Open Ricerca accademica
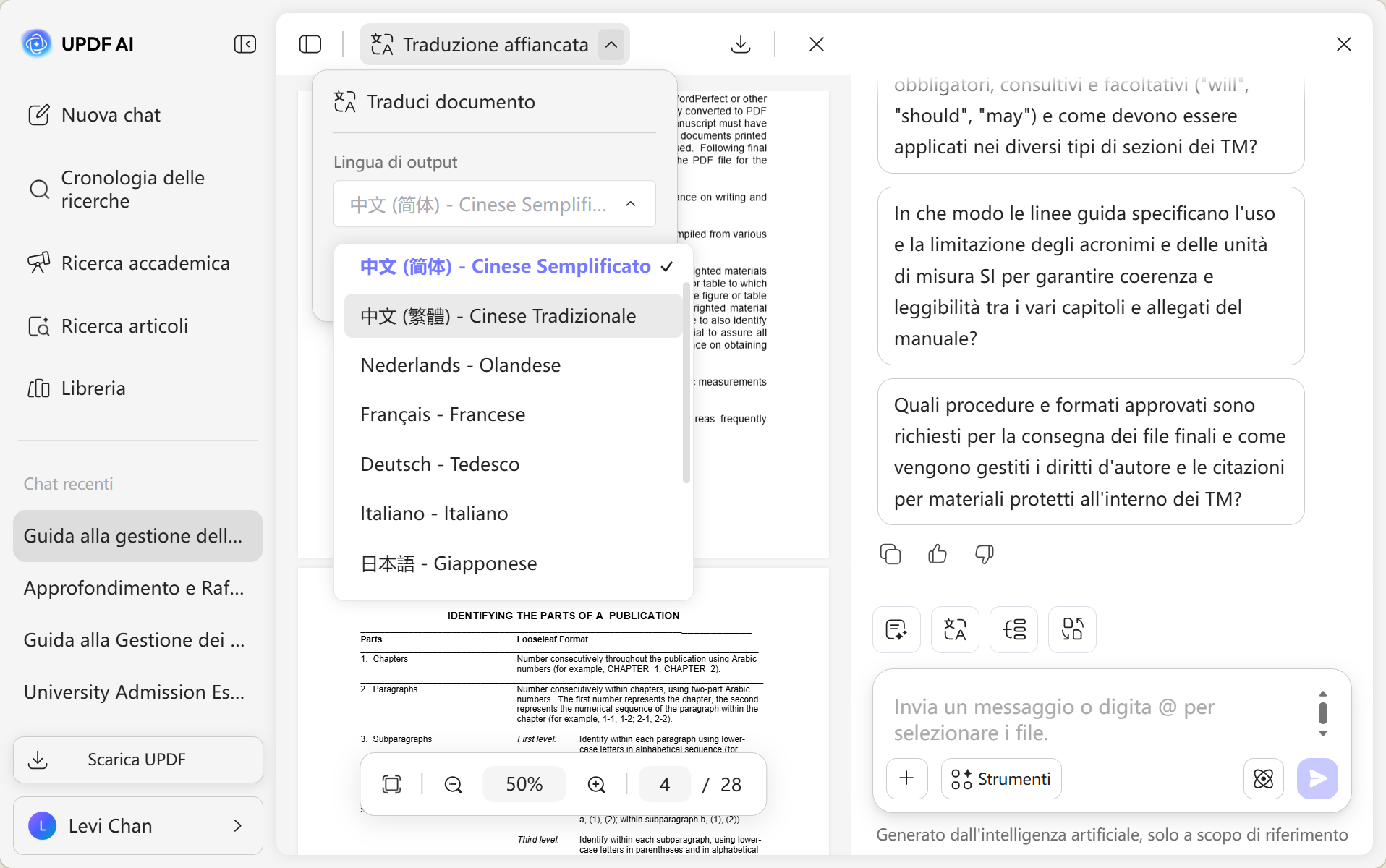 [129, 263]
